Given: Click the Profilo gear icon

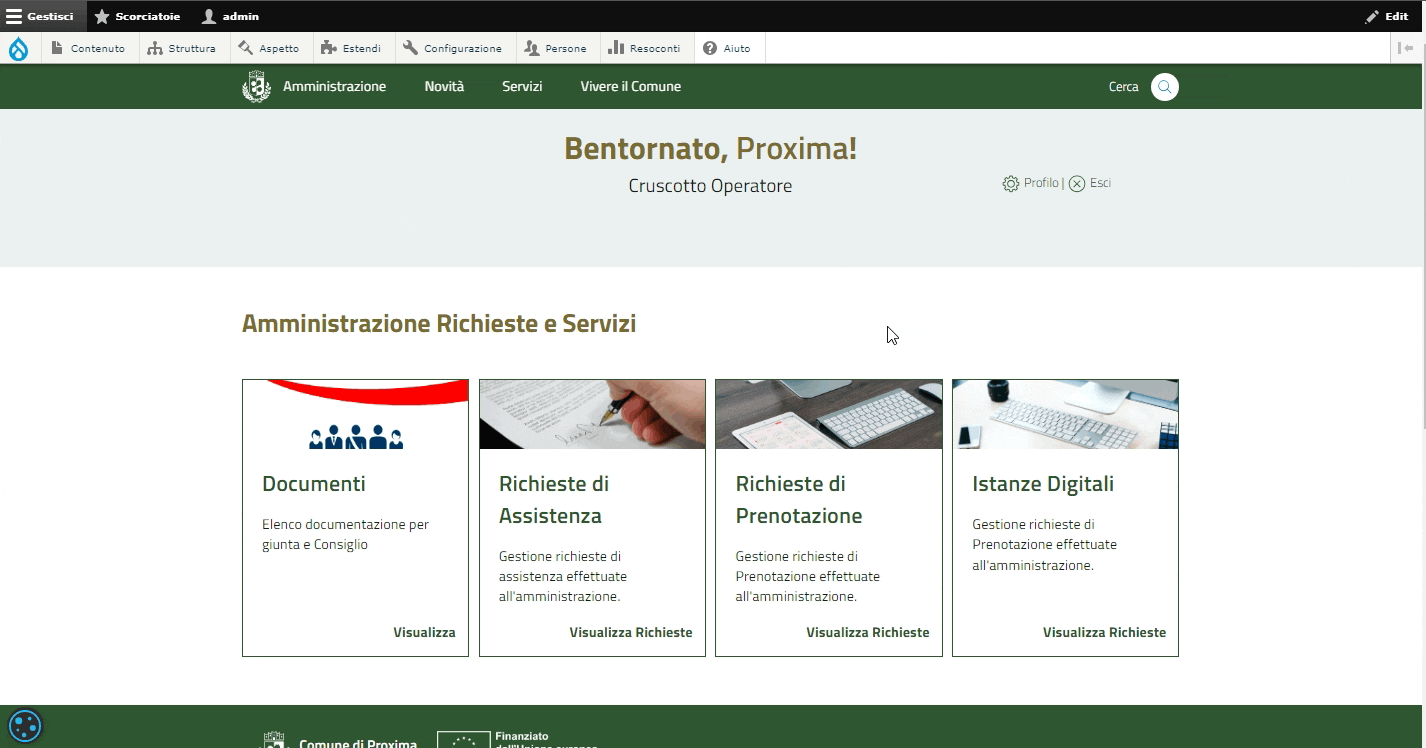Looking at the screenshot, I should [1011, 184].
